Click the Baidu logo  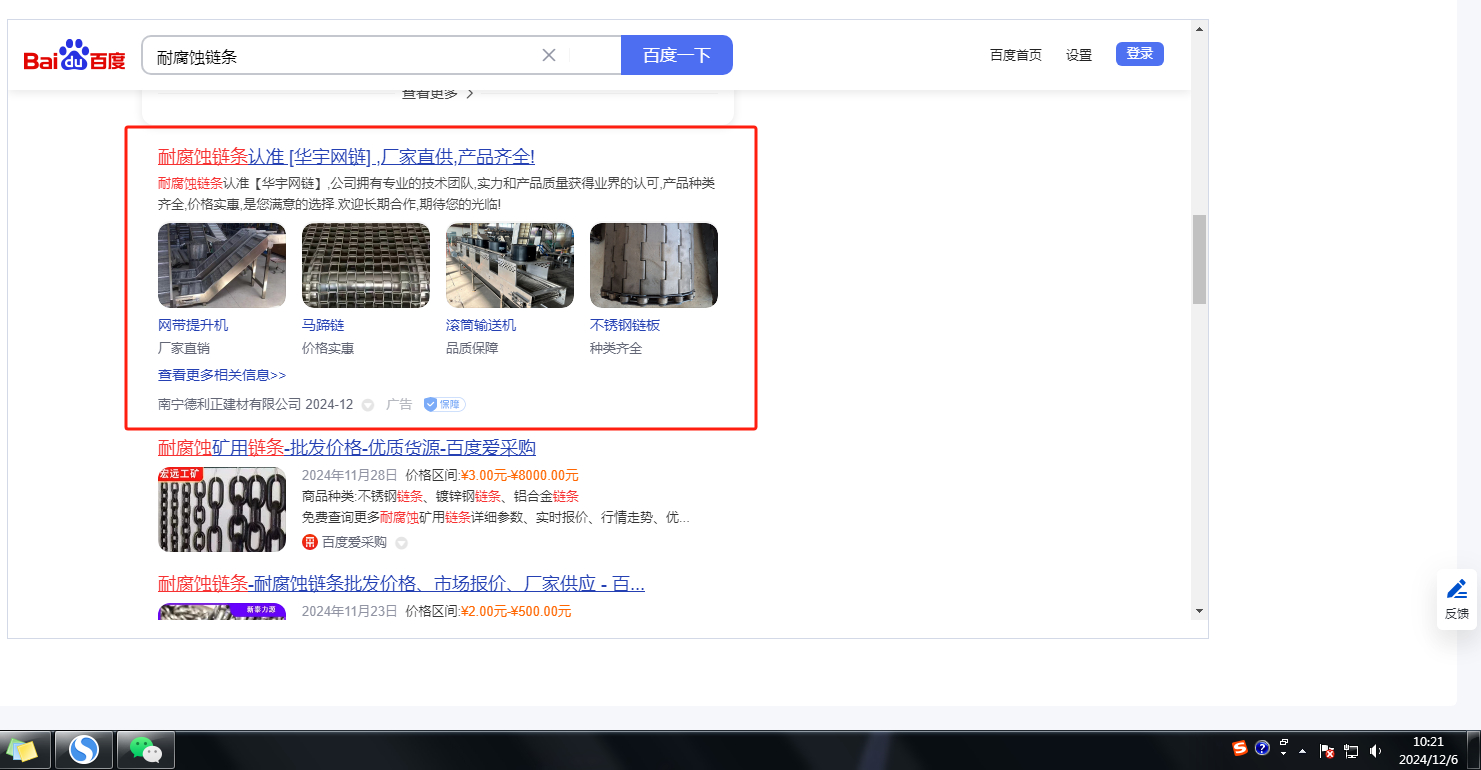[x=75, y=55]
